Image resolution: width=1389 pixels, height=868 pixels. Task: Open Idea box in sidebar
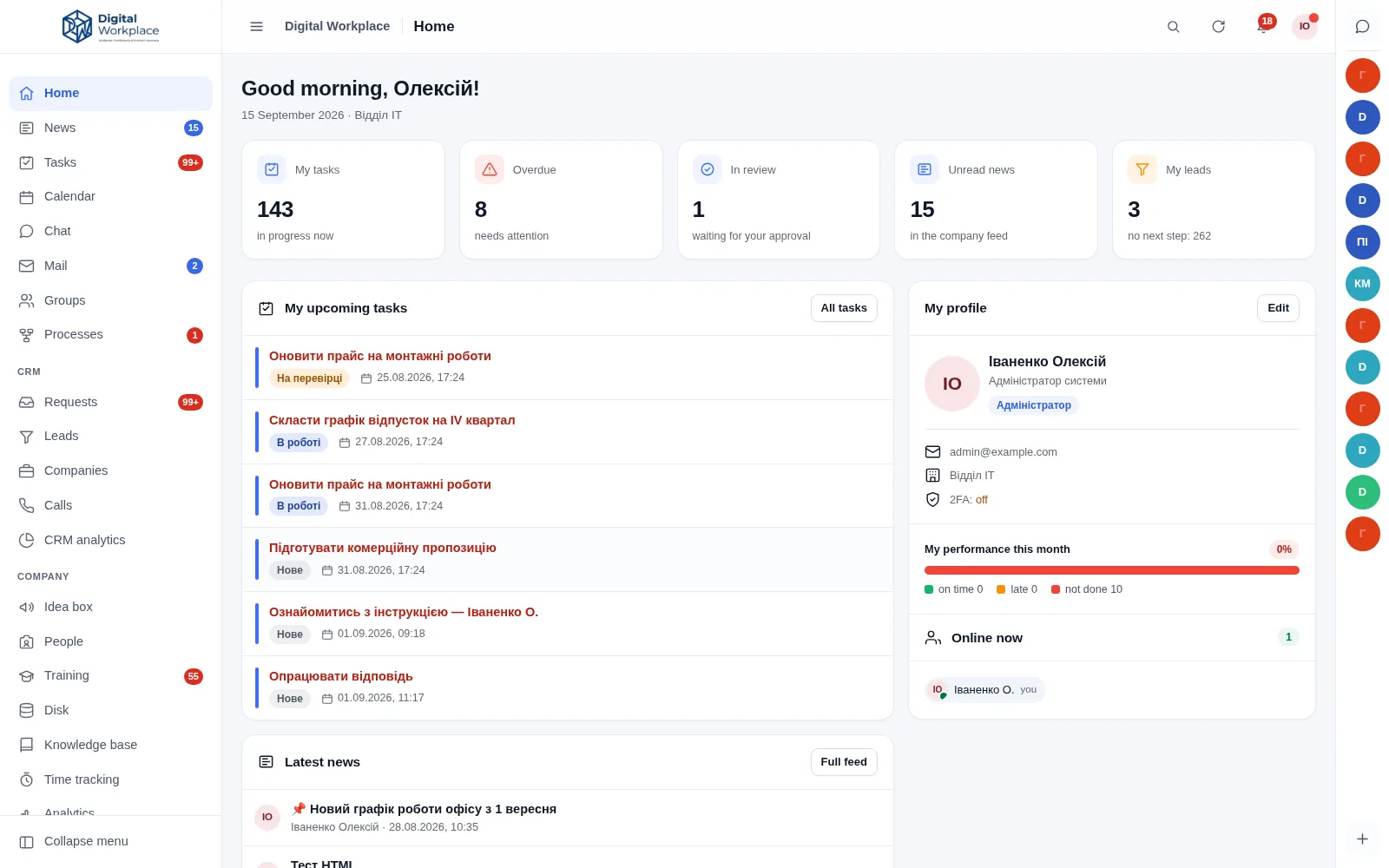(110, 607)
